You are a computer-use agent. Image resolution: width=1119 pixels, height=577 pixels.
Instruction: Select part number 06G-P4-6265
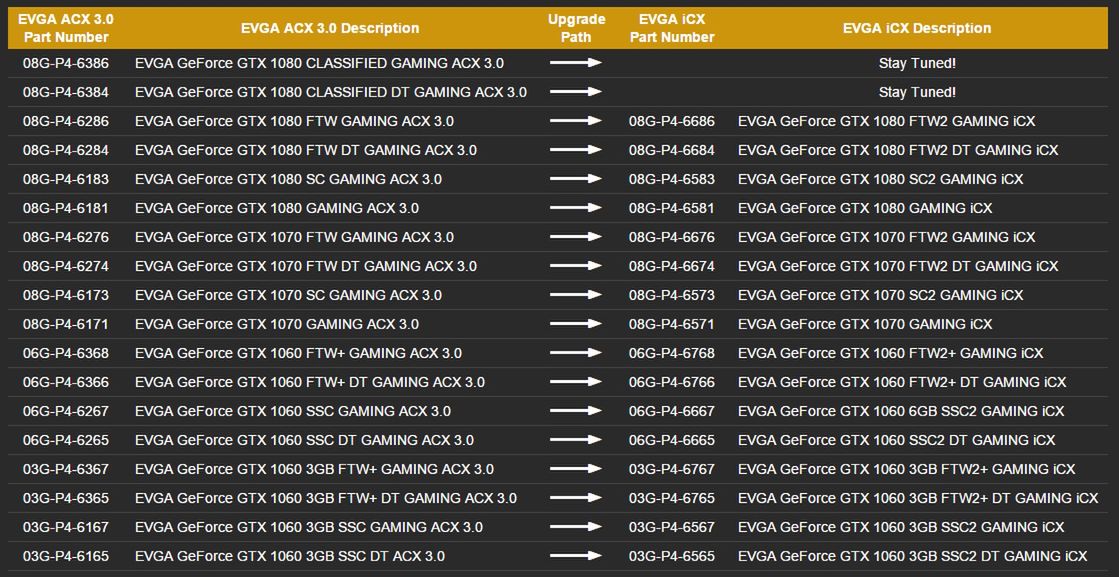[66, 440]
